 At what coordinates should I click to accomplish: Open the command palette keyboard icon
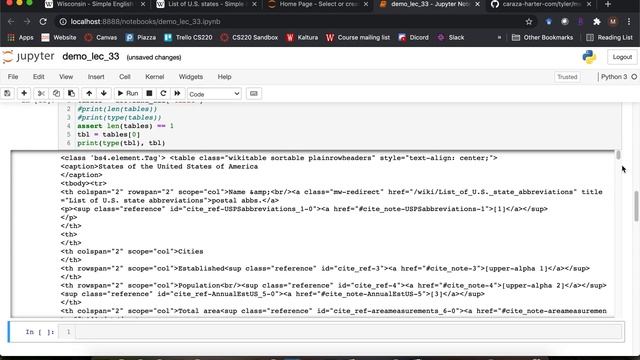tap(253, 93)
